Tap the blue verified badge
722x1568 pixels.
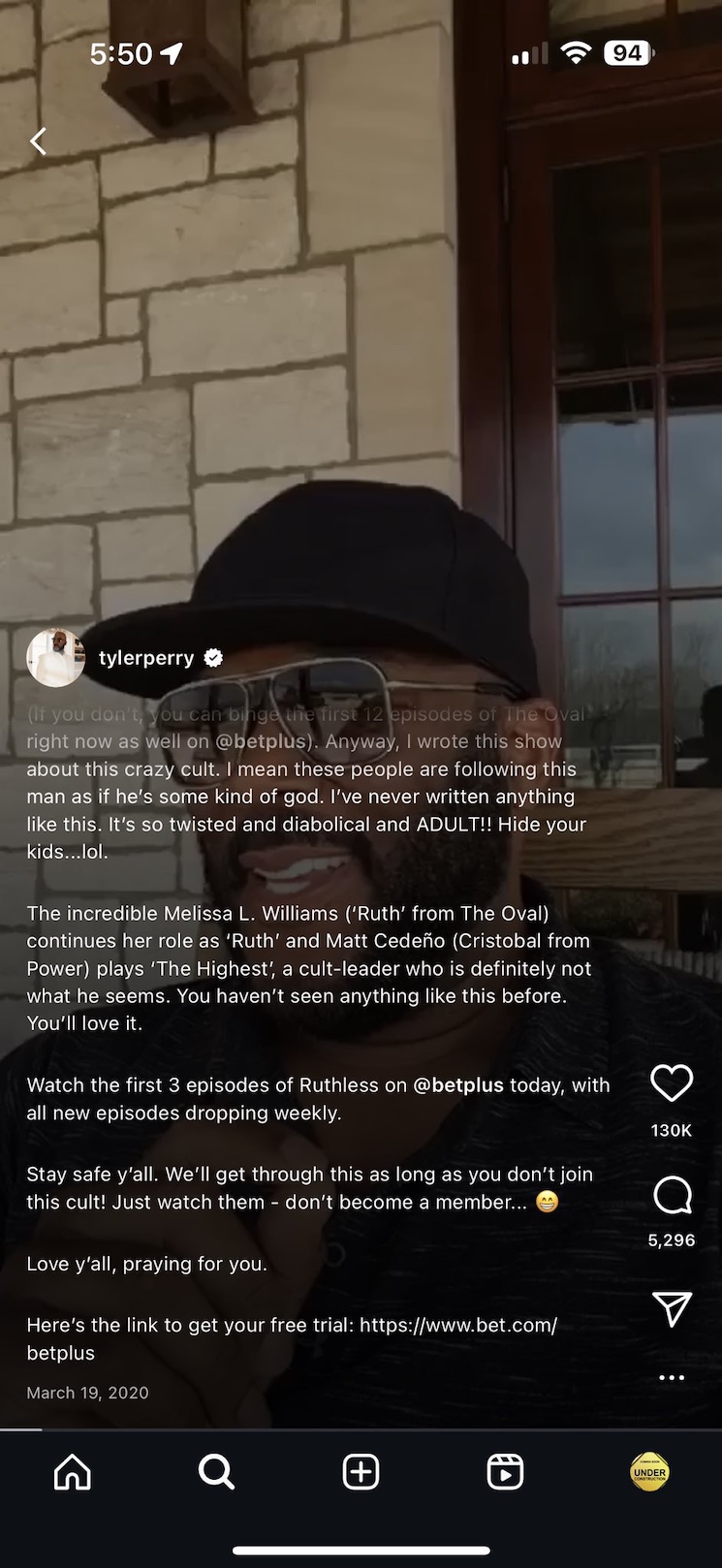coord(213,658)
